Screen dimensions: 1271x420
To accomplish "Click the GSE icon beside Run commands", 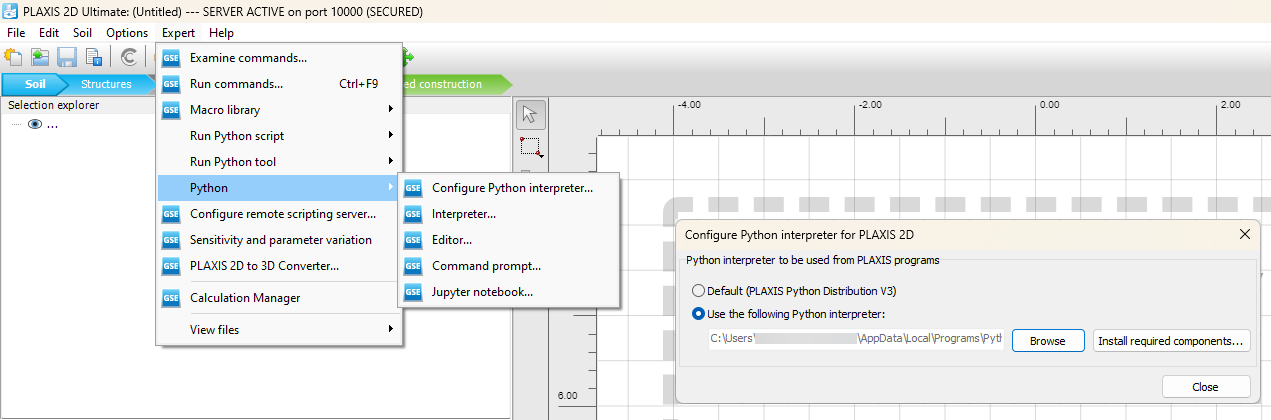I will 171,84.
